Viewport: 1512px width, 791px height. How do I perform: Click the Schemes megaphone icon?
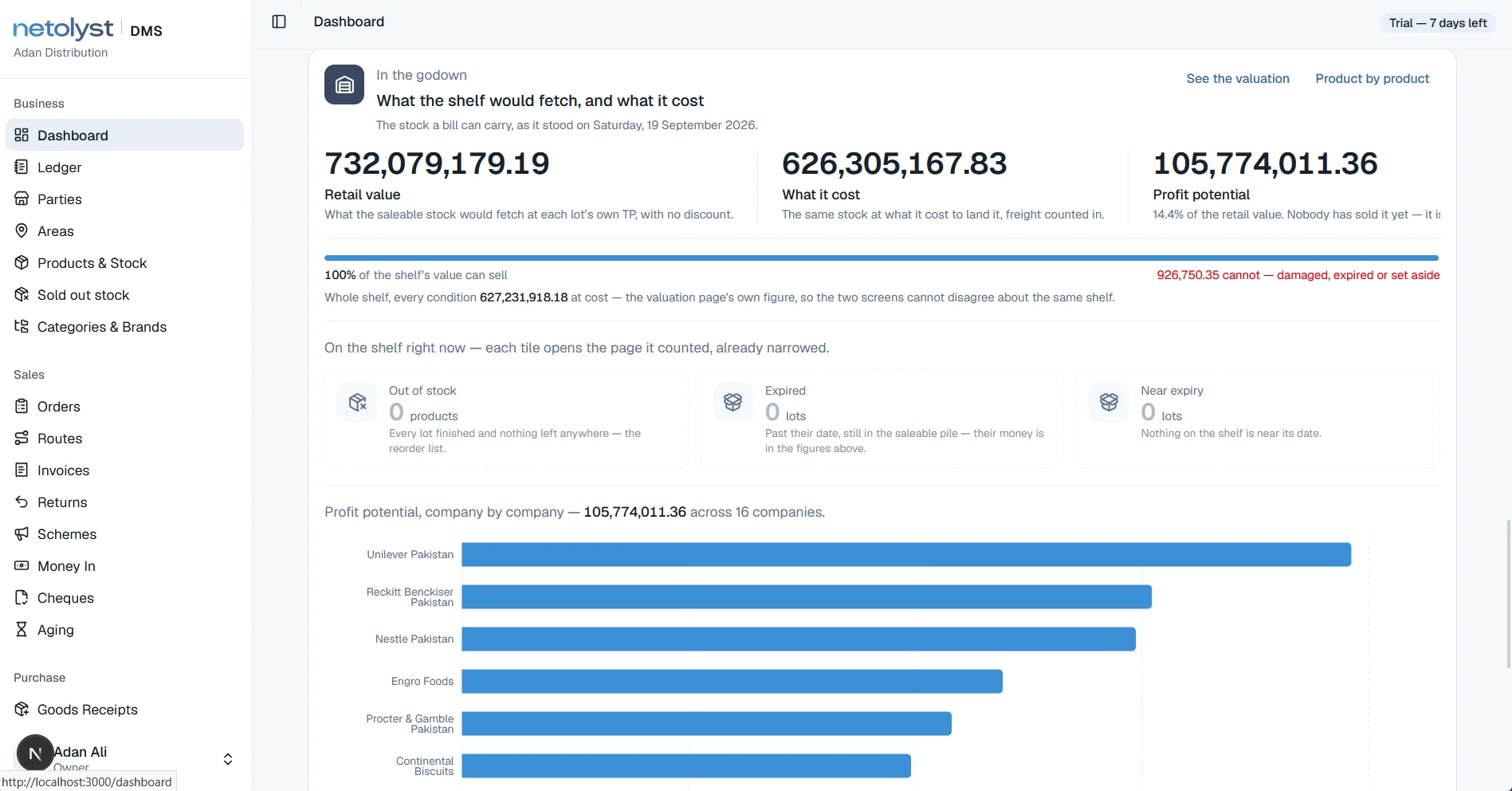[22, 533]
